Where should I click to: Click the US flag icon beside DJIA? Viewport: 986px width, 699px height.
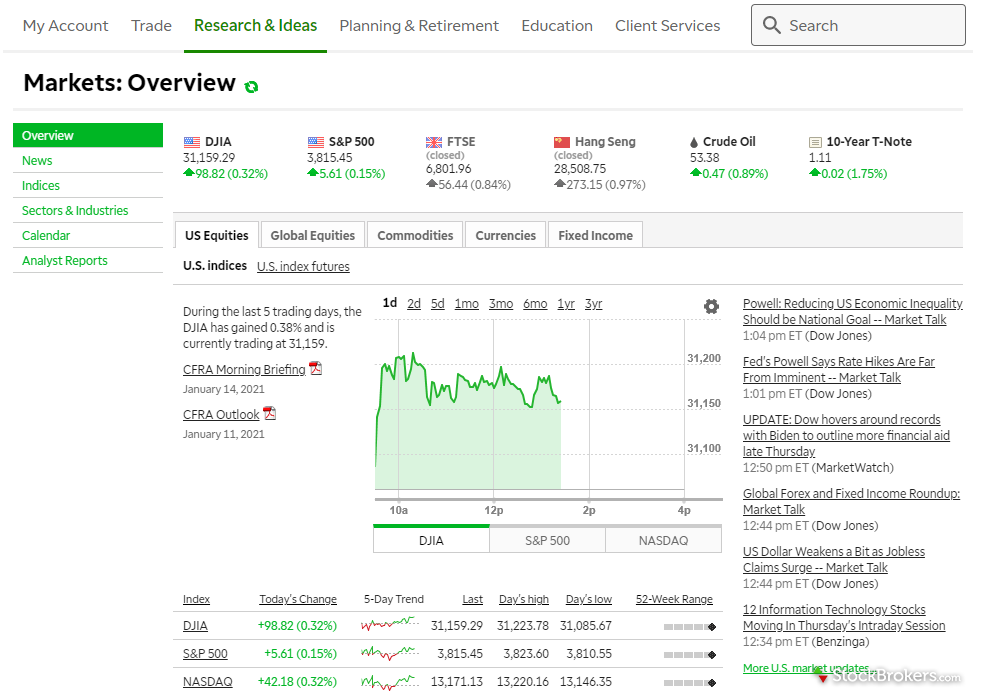[192, 142]
